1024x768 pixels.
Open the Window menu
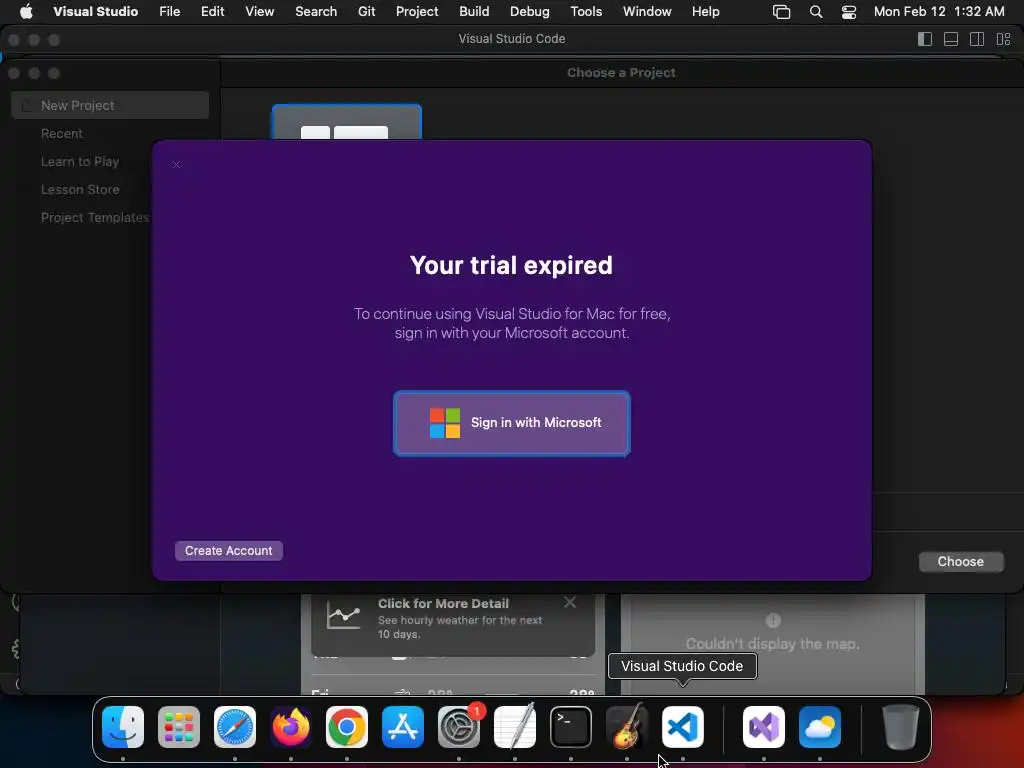click(647, 12)
